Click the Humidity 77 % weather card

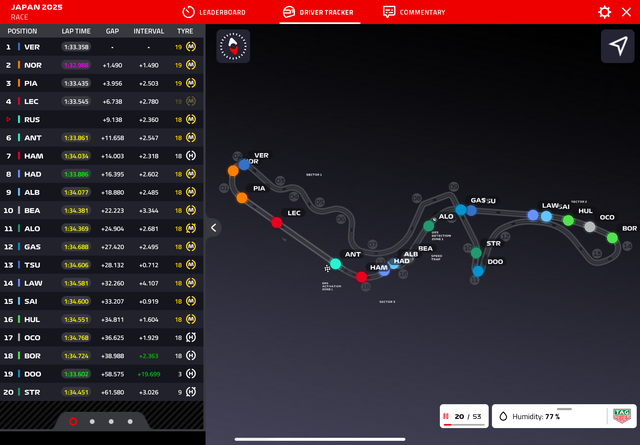pyautogui.click(x=564, y=416)
